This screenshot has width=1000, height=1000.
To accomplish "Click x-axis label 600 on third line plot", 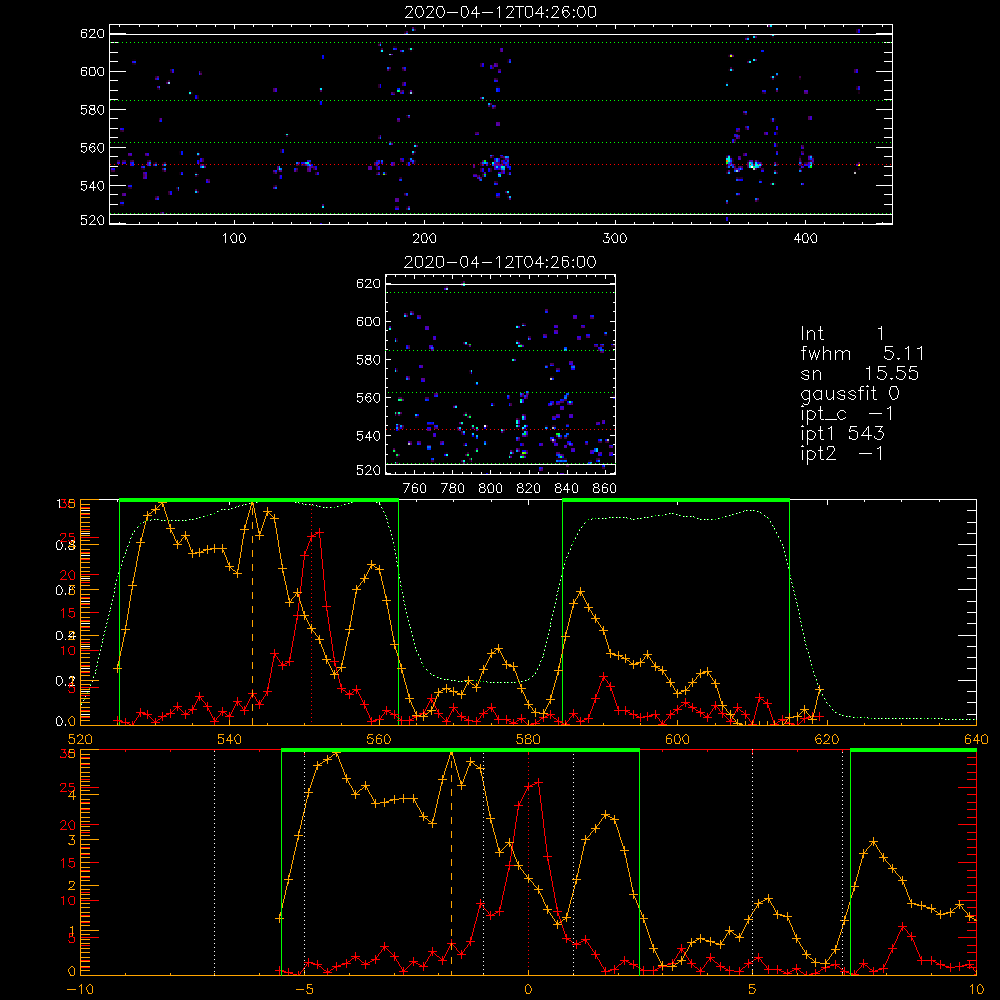I will coord(677,739).
